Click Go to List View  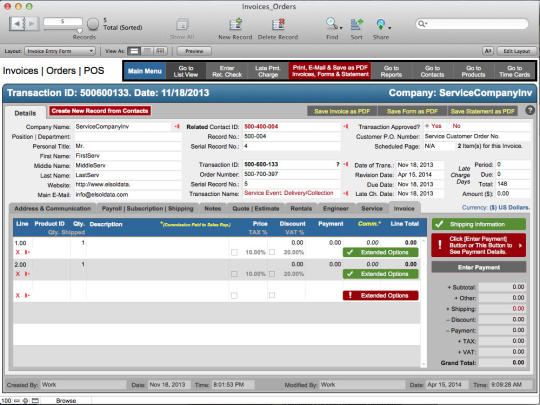click(186, 71)
